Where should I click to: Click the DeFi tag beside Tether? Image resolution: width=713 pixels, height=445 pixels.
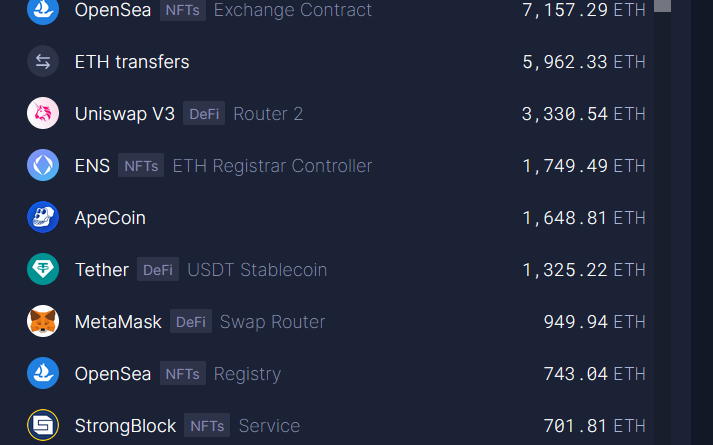pyautogui.click(x=158, y=270)
